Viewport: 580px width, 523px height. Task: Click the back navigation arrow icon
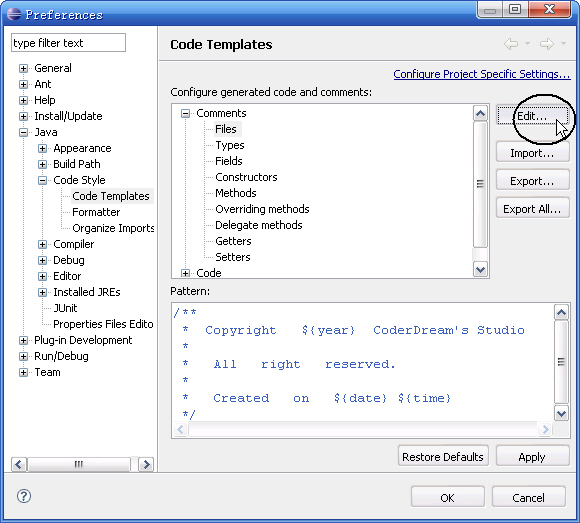pos(511,44)
